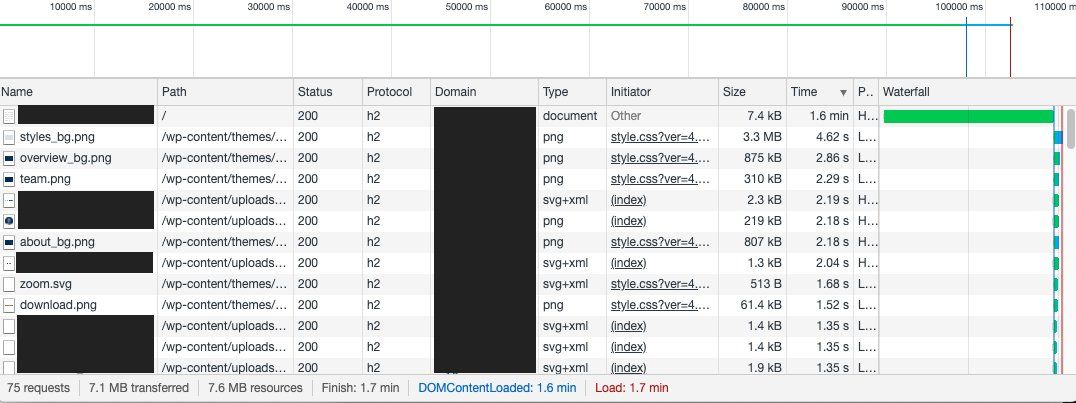Select the green waterfall bar of the document request
The image size is (1076, 403).
[x=968, y=117]
